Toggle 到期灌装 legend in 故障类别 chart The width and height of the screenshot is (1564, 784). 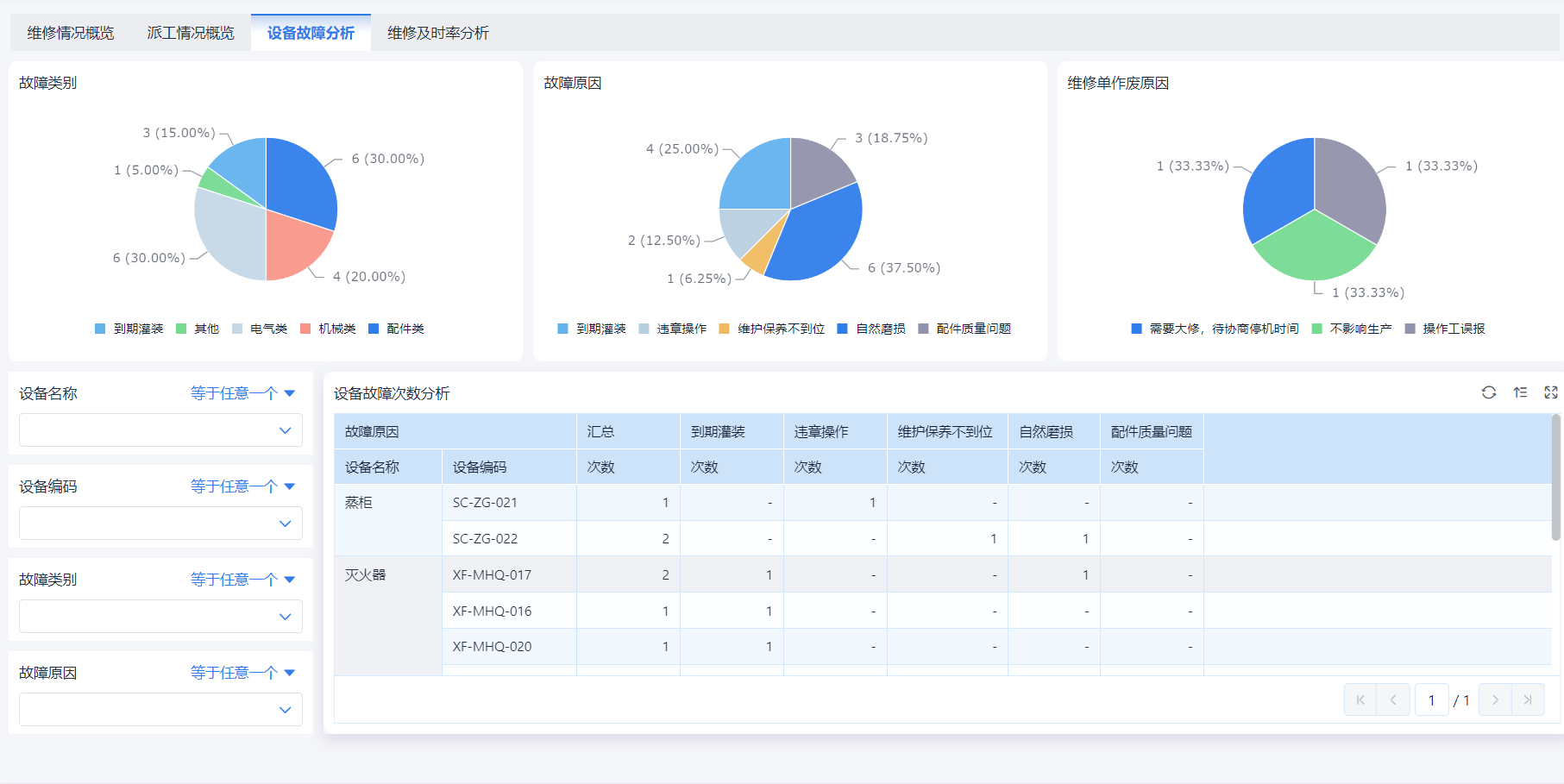click(129, 329)
